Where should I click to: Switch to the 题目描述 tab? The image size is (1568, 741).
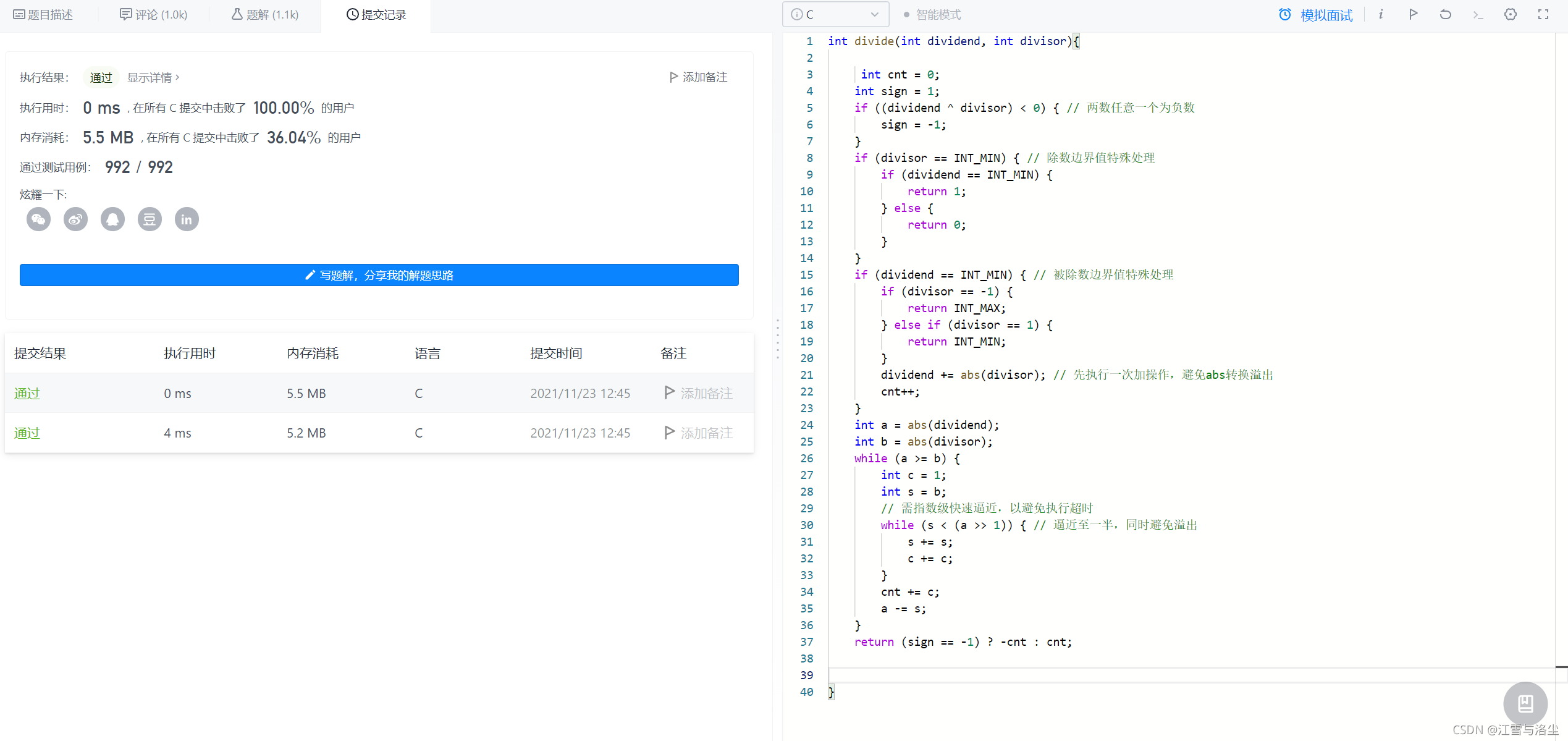pos(43,14)
